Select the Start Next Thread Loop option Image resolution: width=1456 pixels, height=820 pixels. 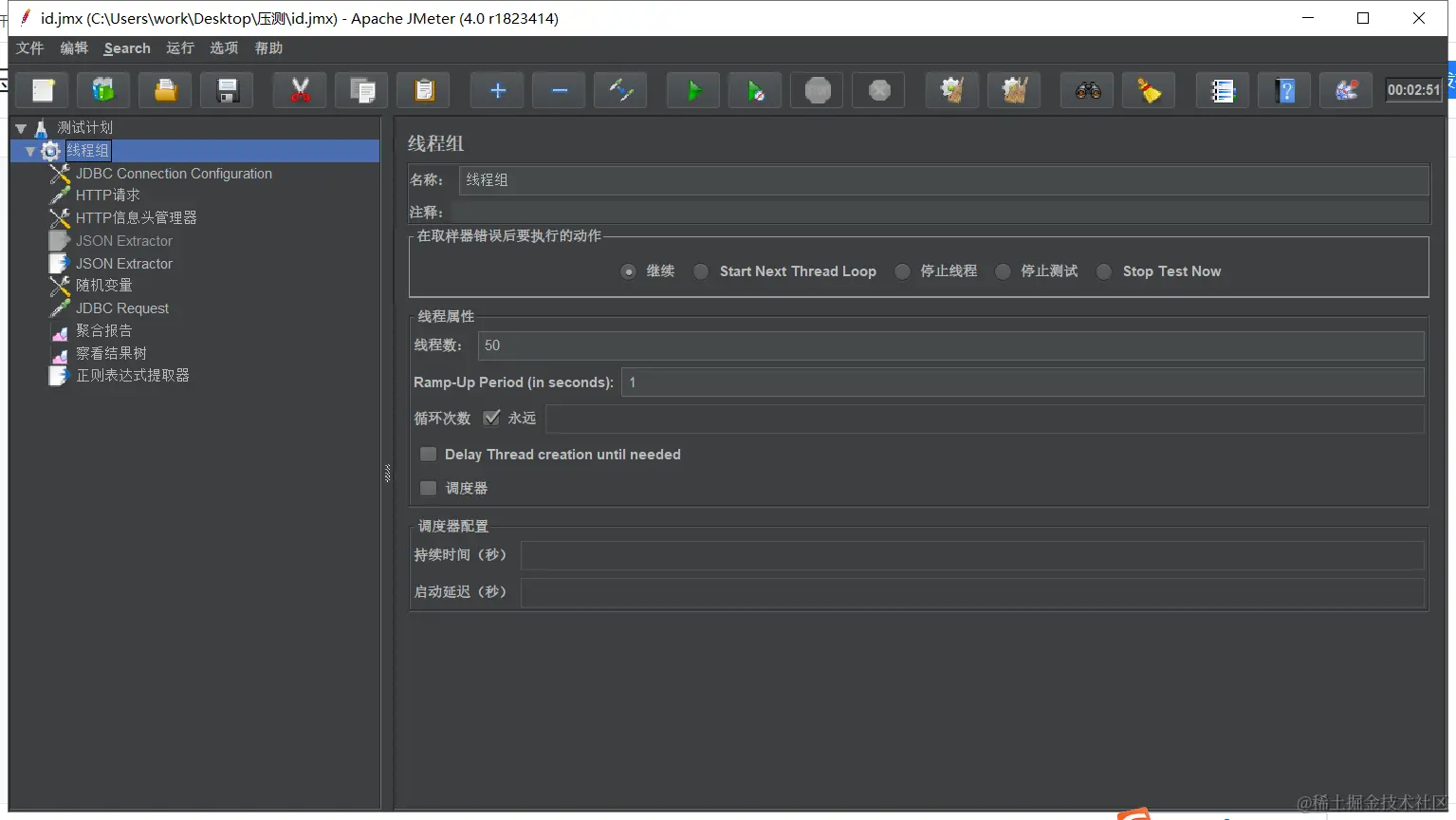tap(701, 271)
